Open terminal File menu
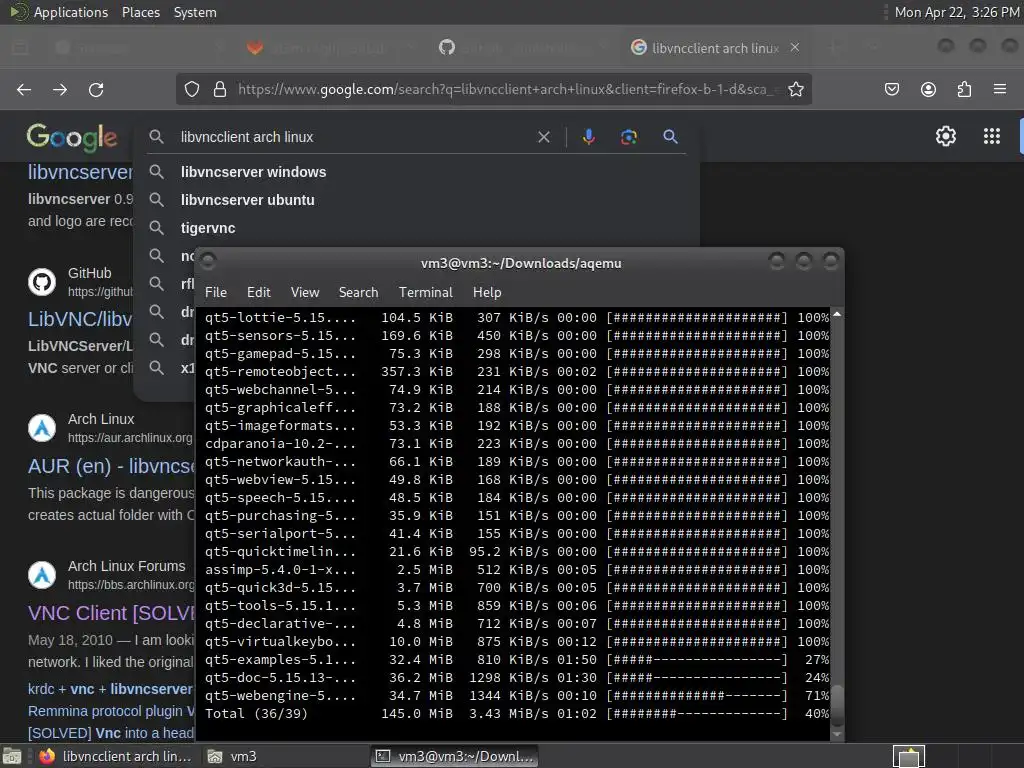The width and height of the screenshot is (1024, 768). point(216,293)
